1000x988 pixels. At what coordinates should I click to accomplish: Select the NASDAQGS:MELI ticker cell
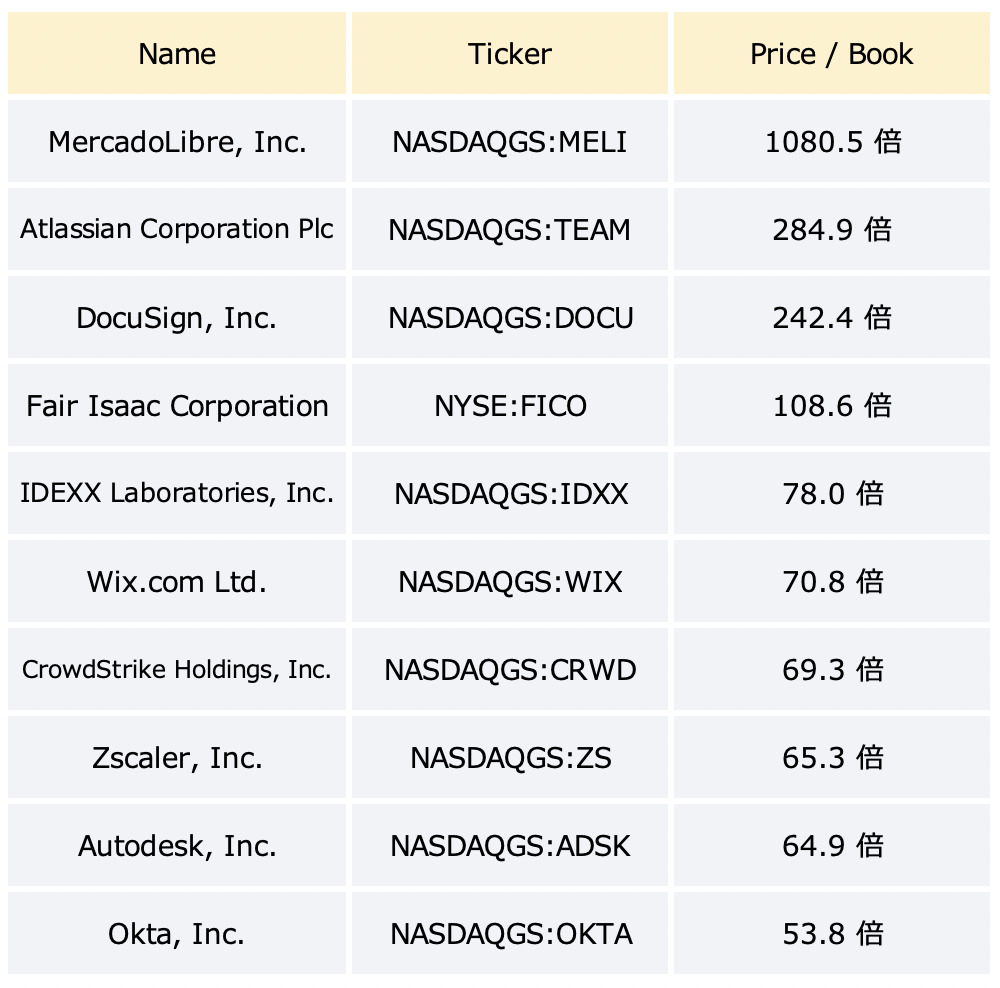510,142
